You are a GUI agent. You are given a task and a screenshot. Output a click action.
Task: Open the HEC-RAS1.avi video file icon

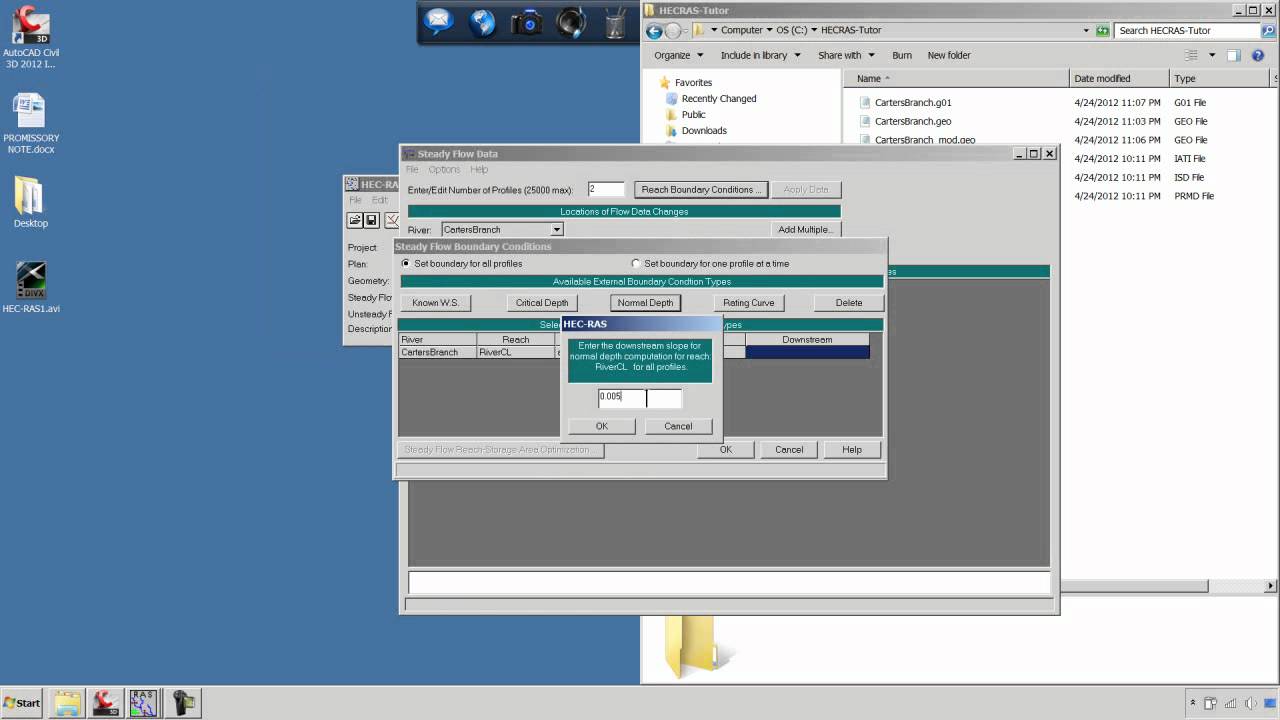31,286
